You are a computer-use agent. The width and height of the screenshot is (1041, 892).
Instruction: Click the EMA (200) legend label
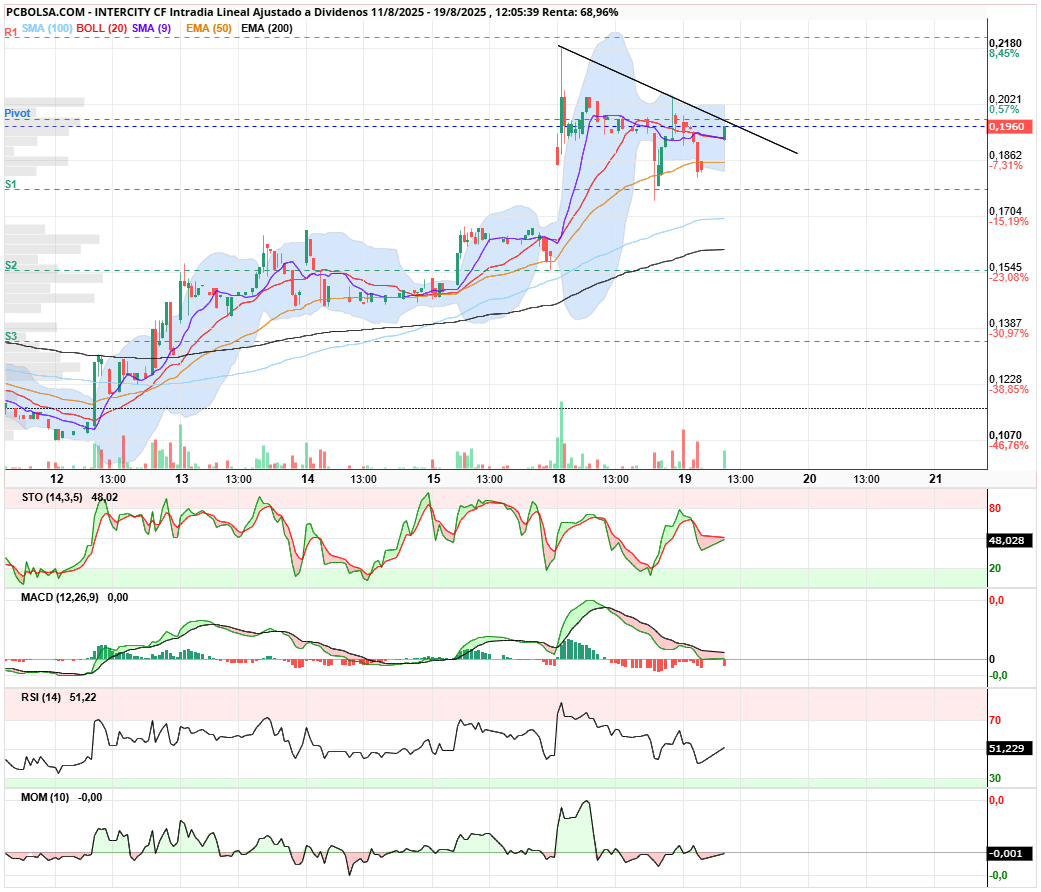point(267,29)
